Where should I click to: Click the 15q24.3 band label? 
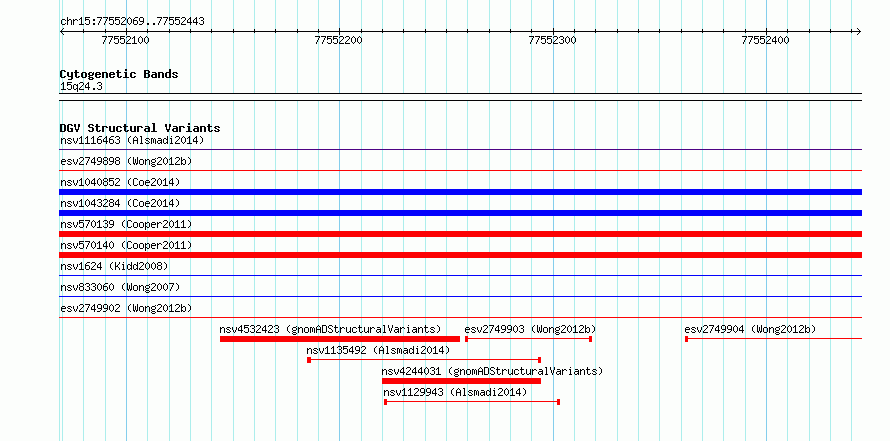[x=81, y=87]
